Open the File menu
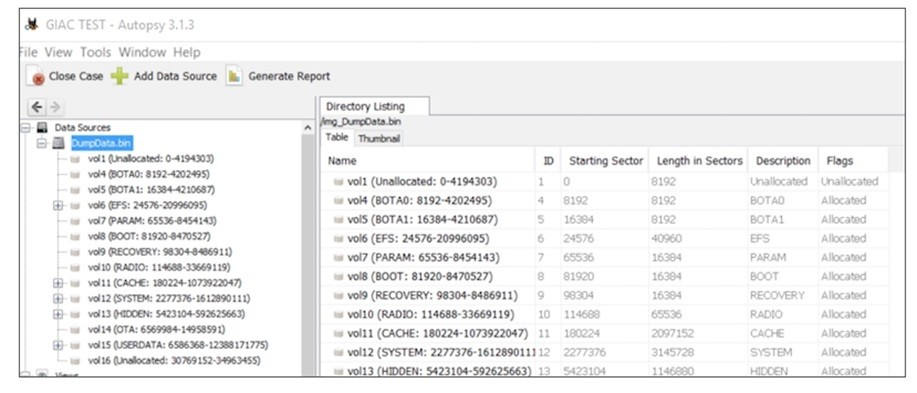The width and height of the screenshot is (917, 393). (29, 52)
